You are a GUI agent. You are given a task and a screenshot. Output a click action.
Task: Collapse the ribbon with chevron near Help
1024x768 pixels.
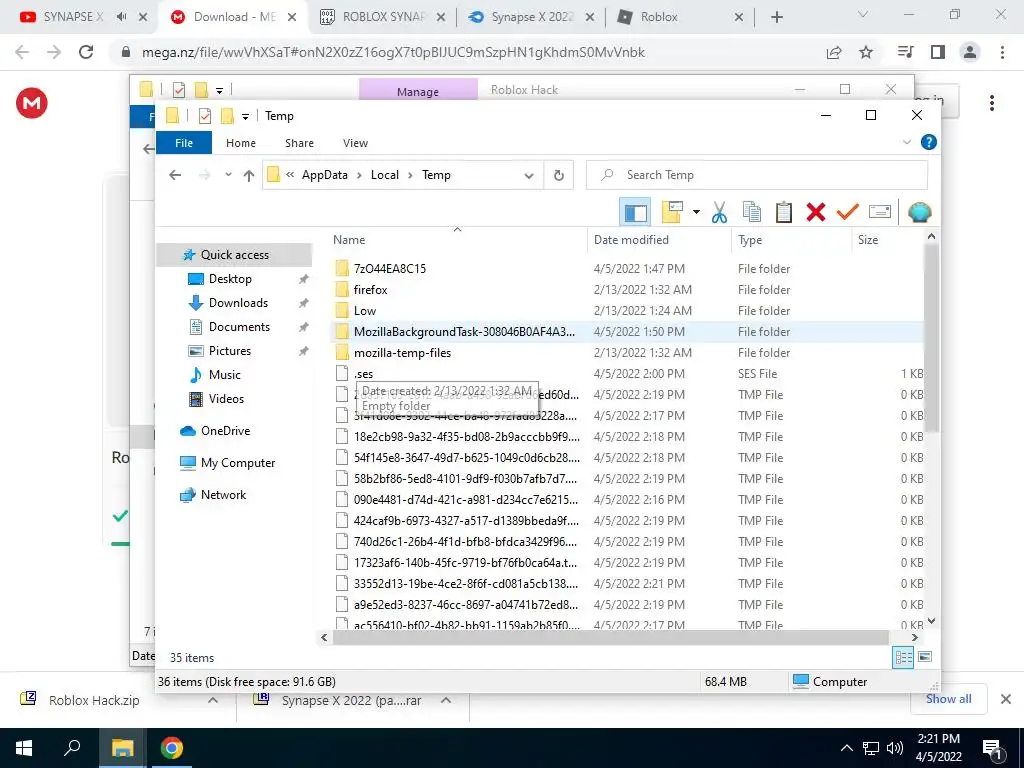[906, 142]
